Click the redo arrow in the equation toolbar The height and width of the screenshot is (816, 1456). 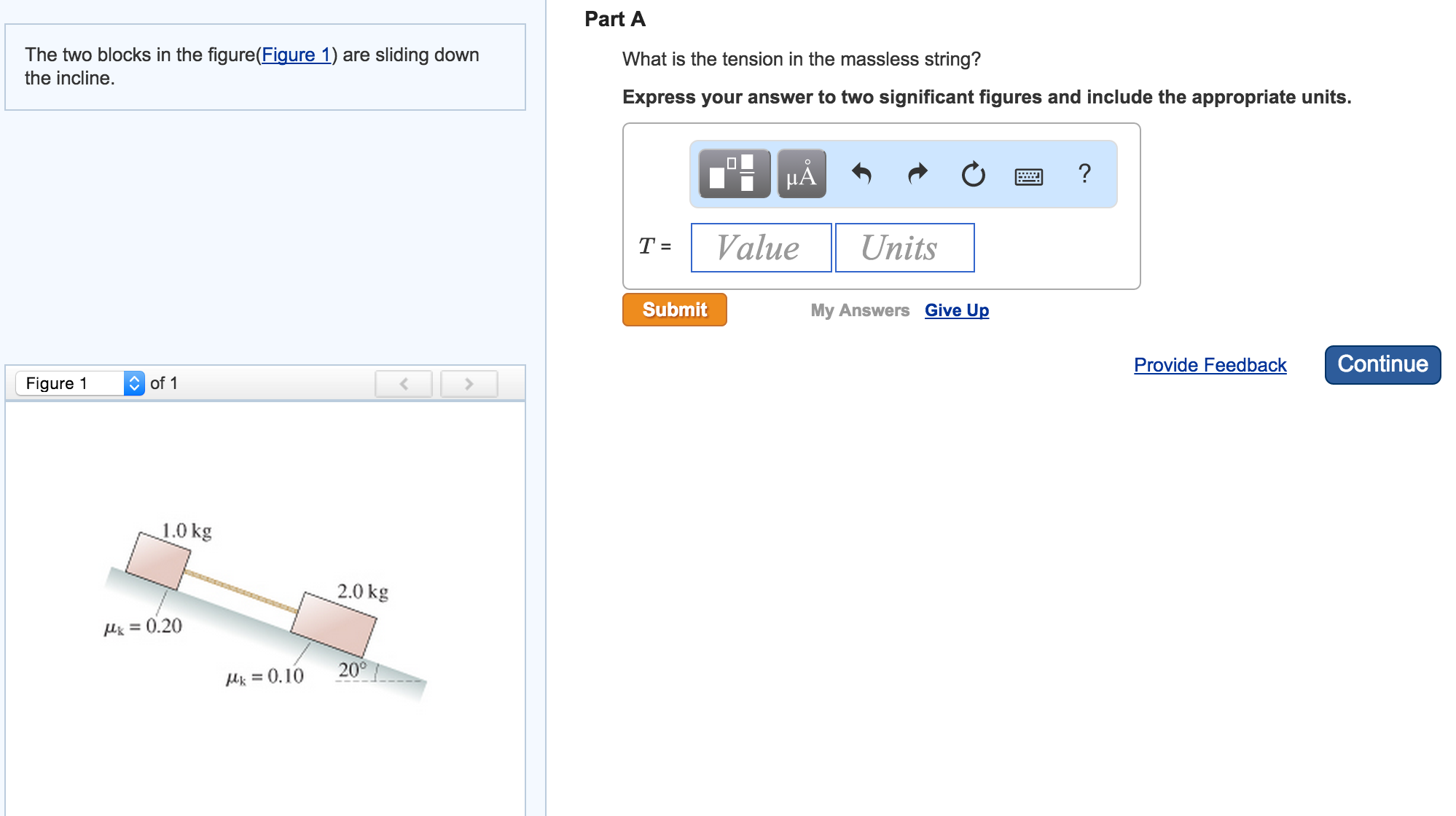pyautogui.click(x=917, y=173)
